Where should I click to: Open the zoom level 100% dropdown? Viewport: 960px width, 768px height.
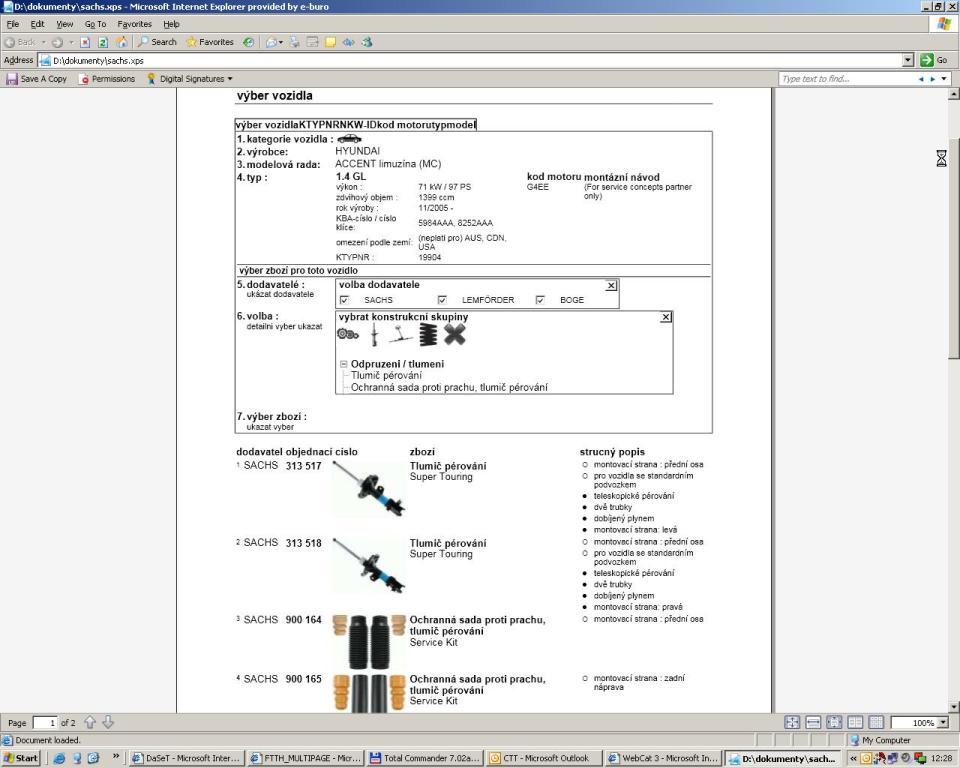pos(943,723)
